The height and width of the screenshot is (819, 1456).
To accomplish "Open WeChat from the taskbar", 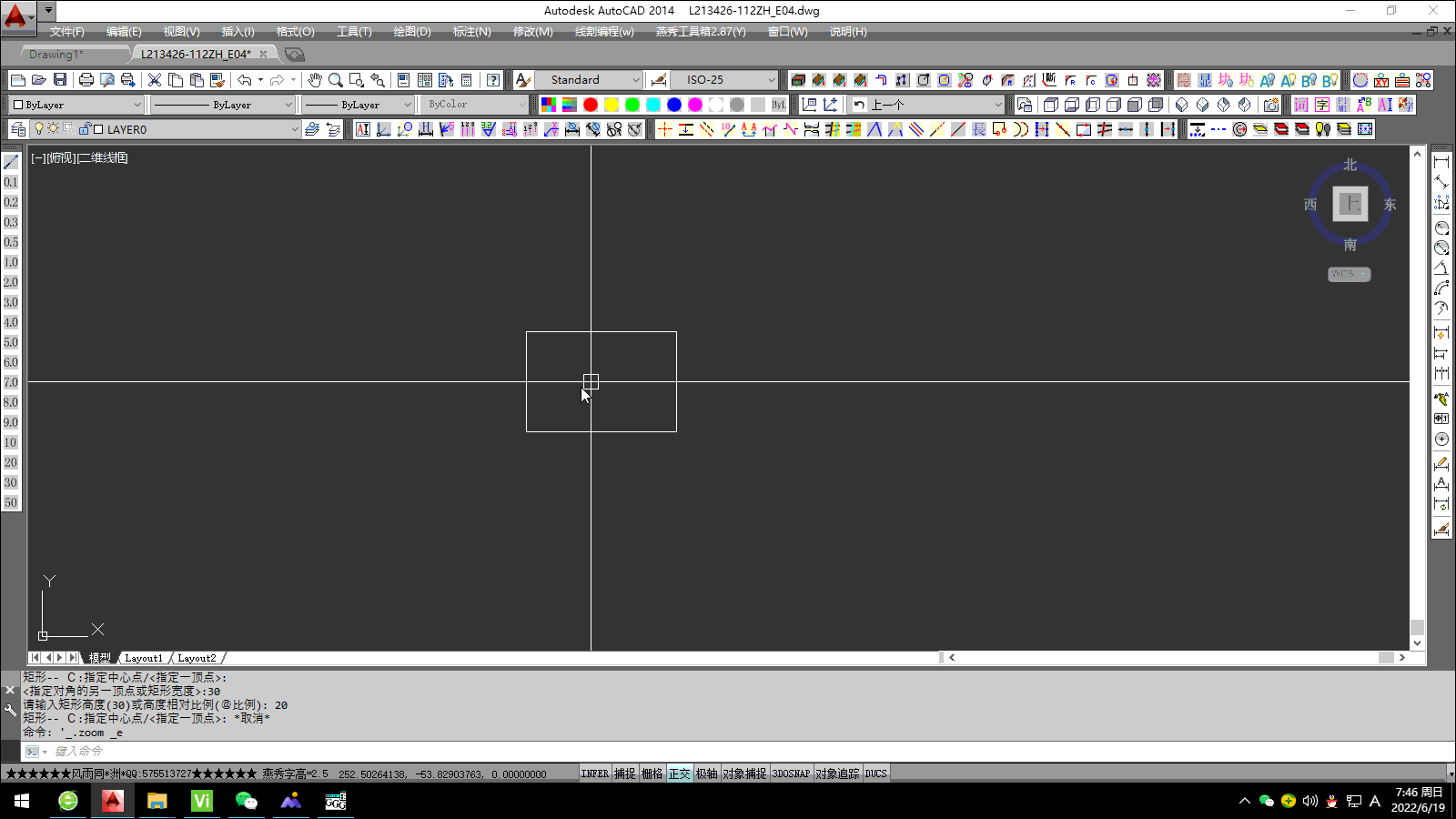I will tap(246, 801).
